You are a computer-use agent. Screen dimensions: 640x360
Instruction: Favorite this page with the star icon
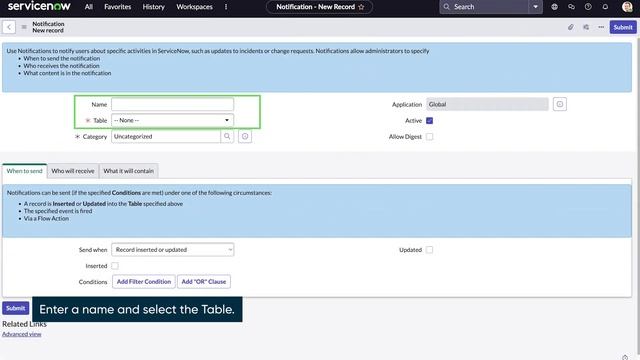361,7
